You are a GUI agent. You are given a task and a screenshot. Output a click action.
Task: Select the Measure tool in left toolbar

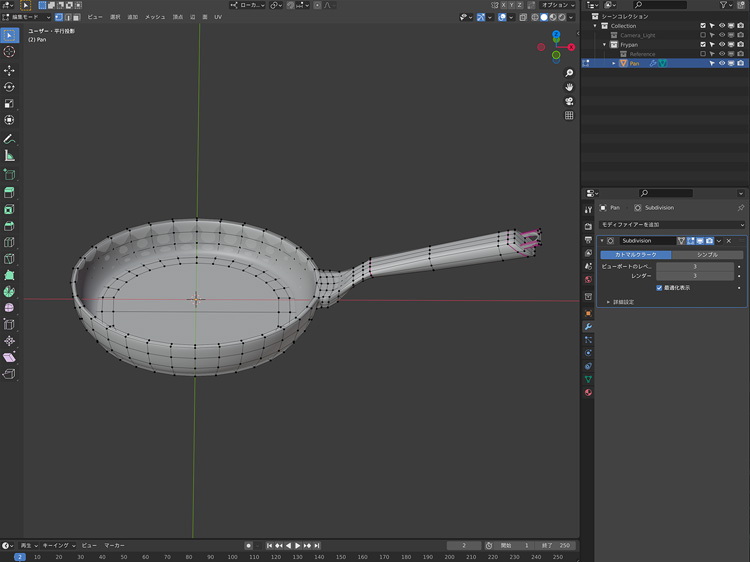pyautogui.click(x=9, y=156)
